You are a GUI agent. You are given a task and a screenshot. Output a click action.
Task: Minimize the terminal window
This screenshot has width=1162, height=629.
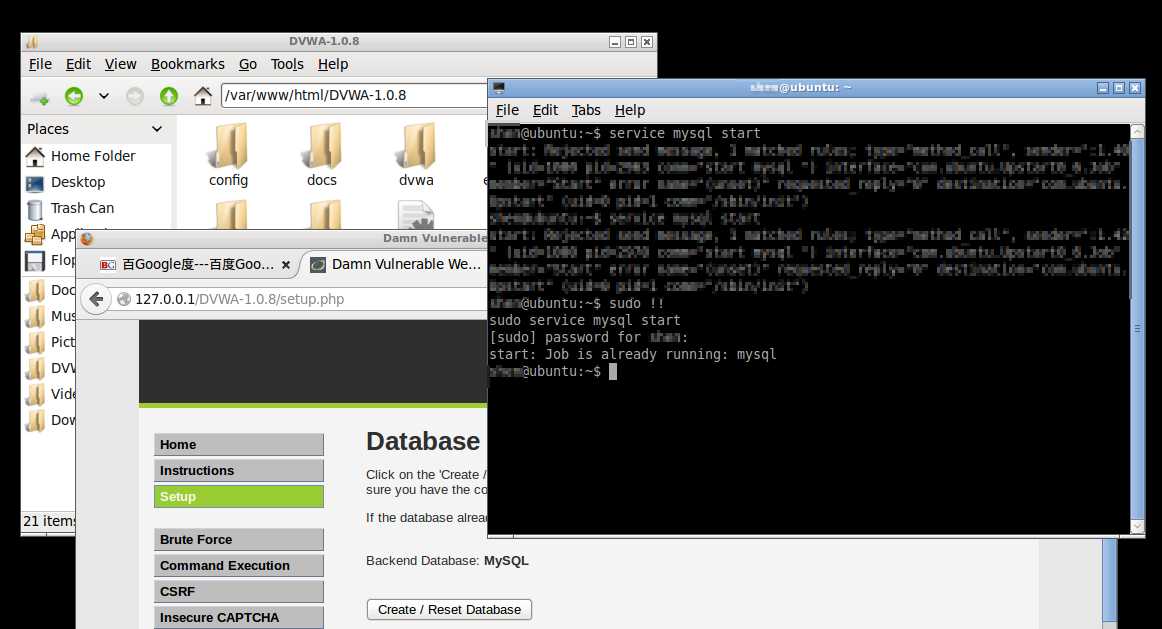1103,88
